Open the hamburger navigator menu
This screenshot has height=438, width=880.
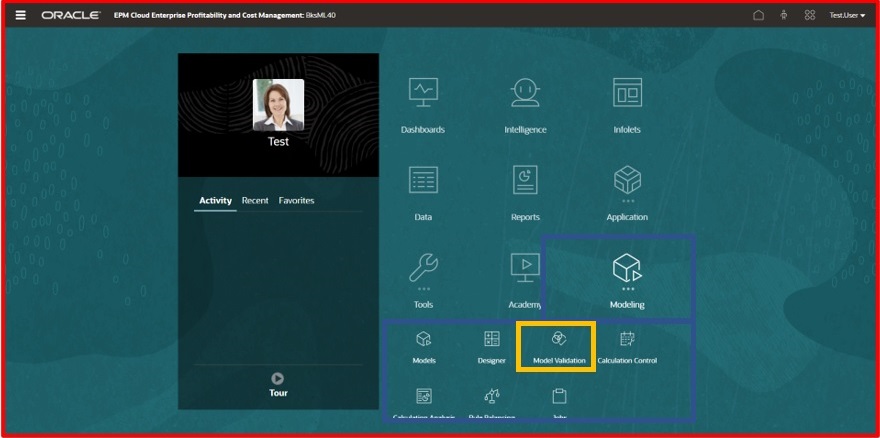tap(20, 15)
